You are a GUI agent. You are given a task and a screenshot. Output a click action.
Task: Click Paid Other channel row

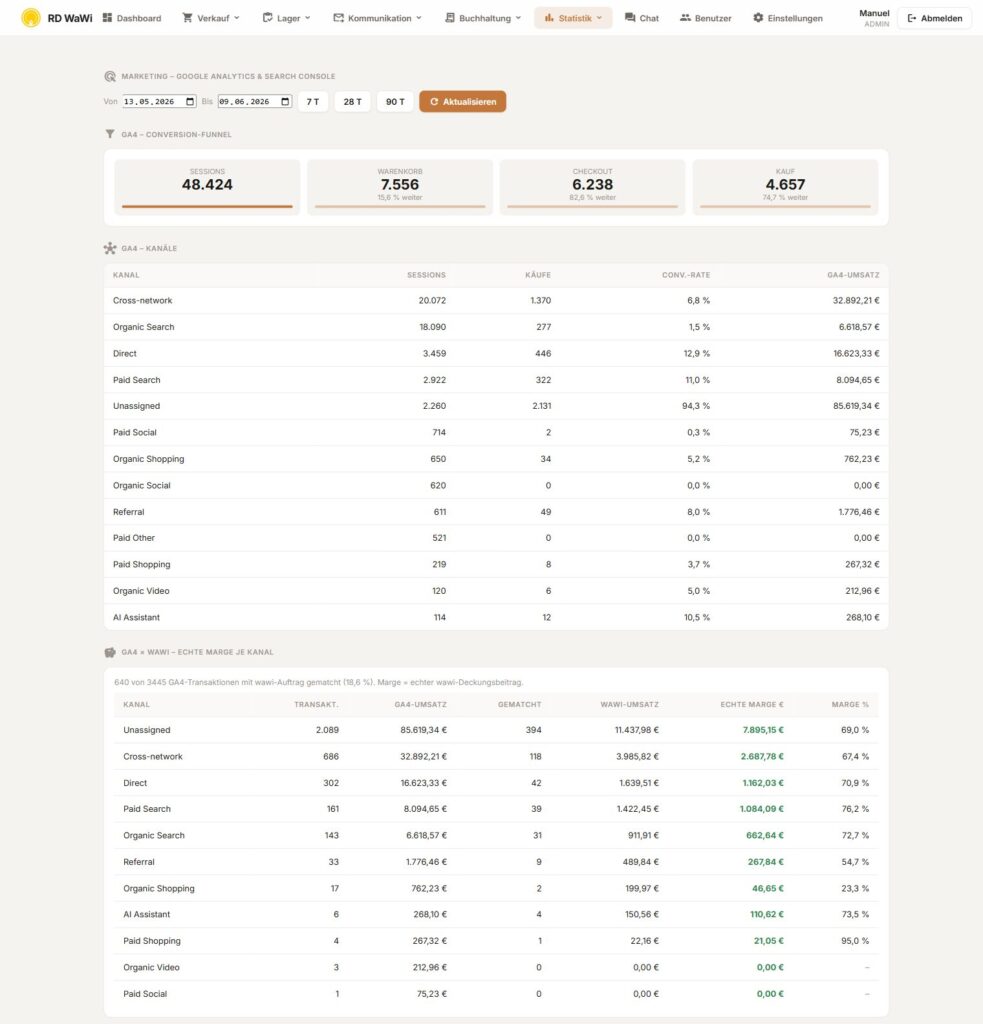496,537
